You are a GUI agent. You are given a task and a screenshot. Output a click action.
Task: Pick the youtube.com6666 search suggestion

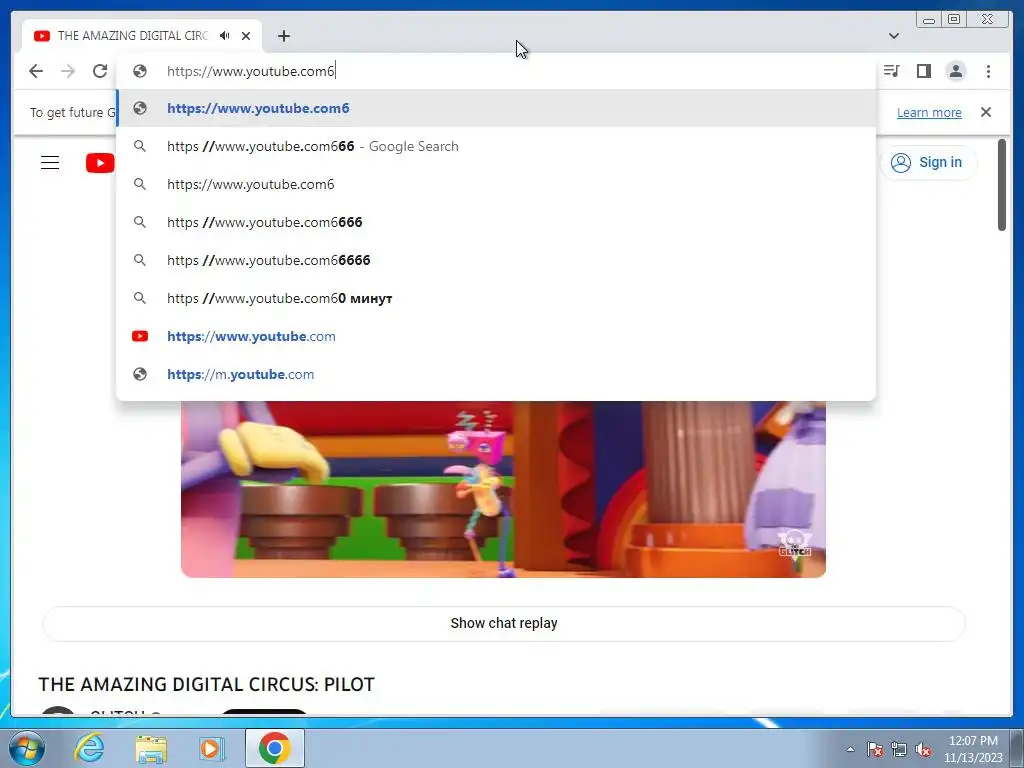coord(496,222)
